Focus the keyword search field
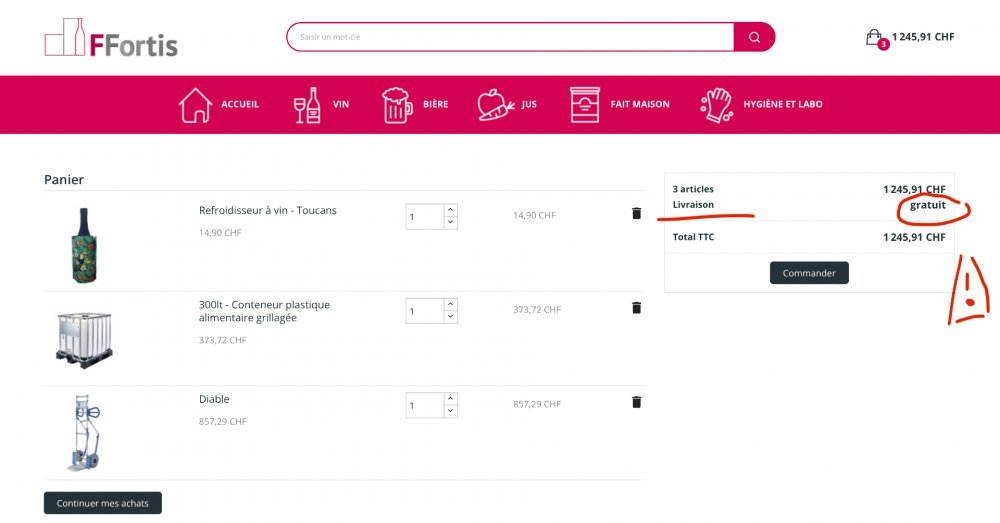 tap(510, 37)
